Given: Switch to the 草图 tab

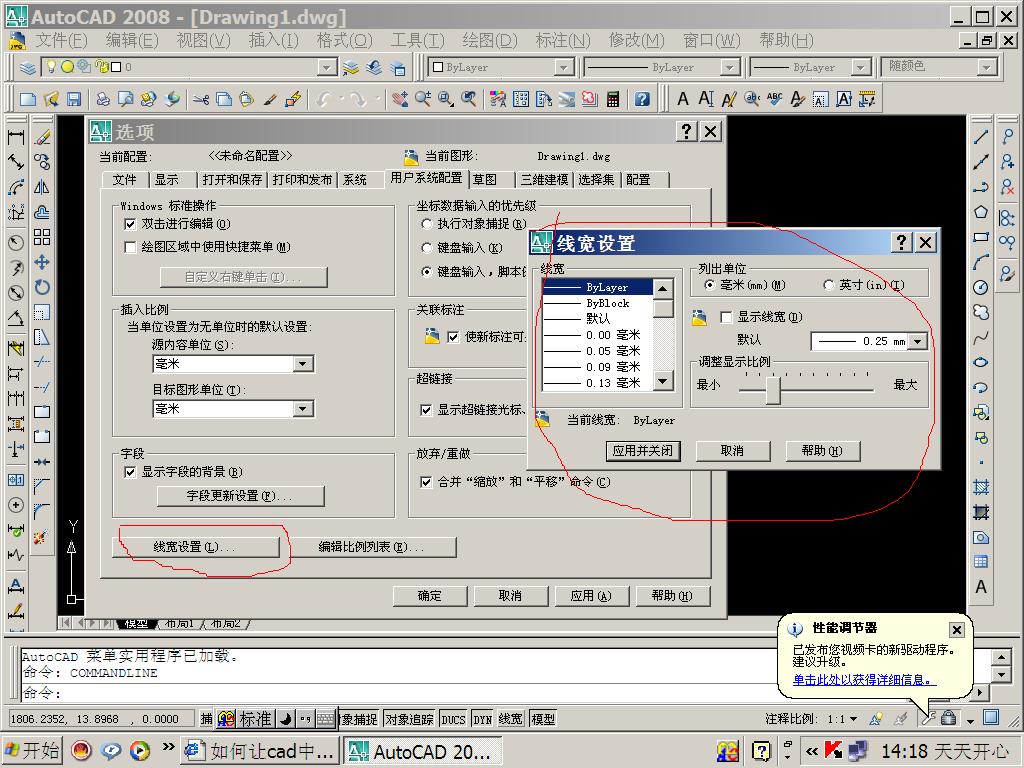Looking at the screenshot, I should (485, 180).
